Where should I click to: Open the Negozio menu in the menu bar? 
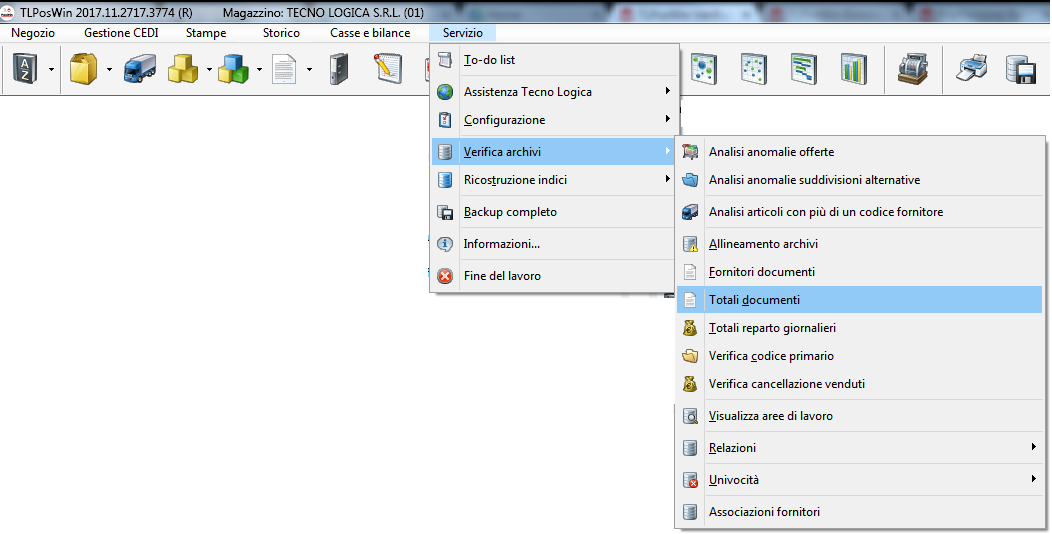pyautogui.click(x=33, y=33)
